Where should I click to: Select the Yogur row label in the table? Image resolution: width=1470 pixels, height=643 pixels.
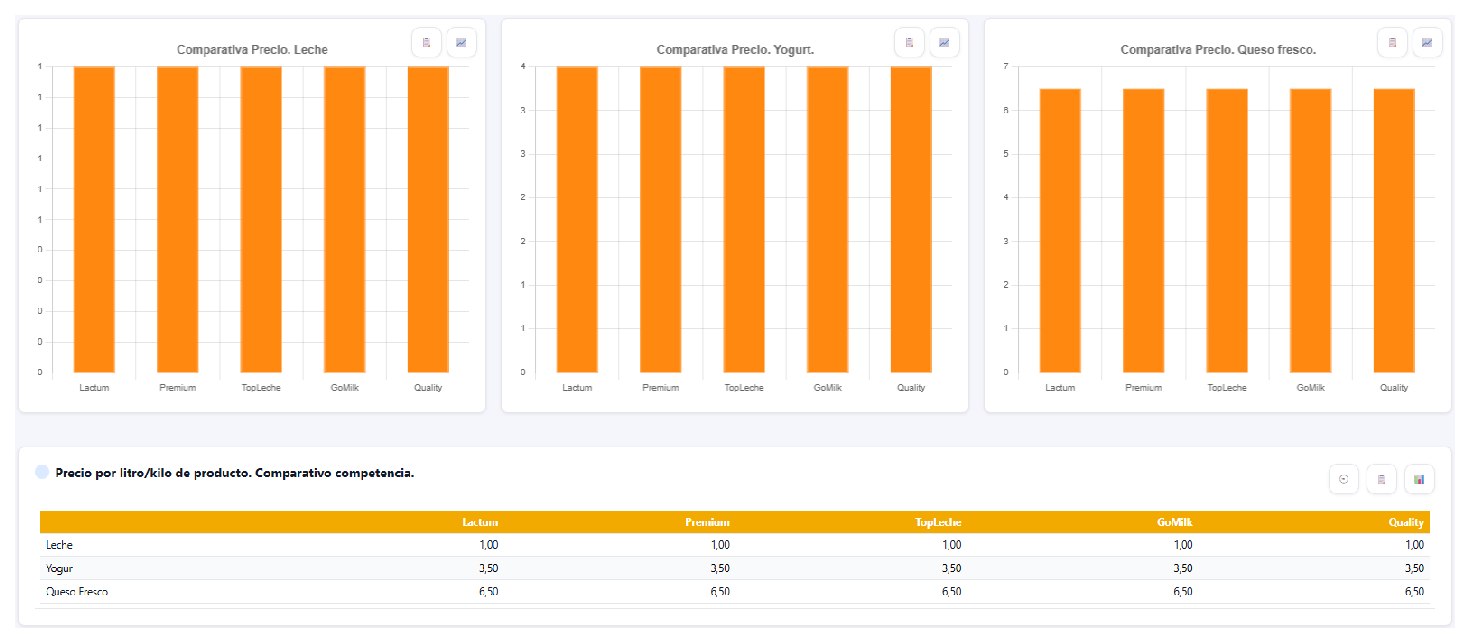coord(59,568)
